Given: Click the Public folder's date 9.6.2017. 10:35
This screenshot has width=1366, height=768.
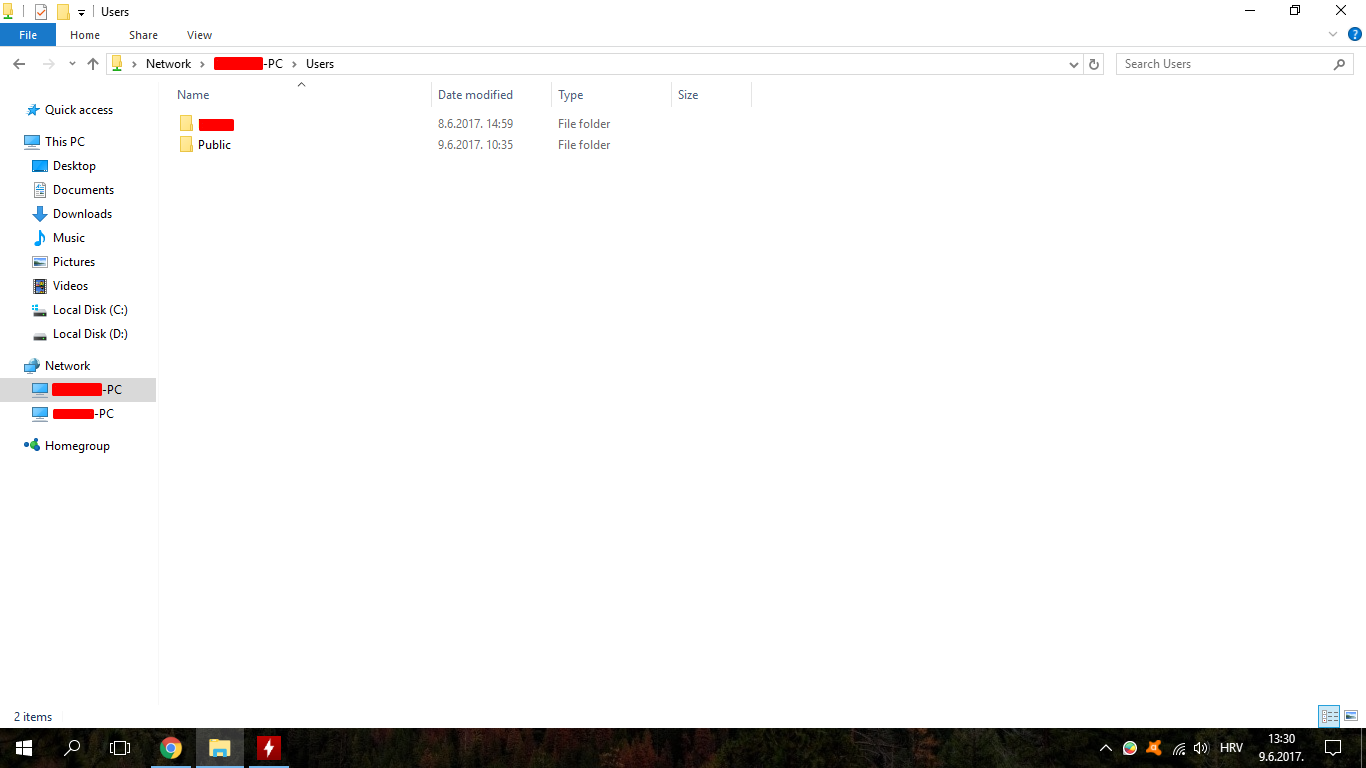Looking at the screenshot, I should click(475, 145).
